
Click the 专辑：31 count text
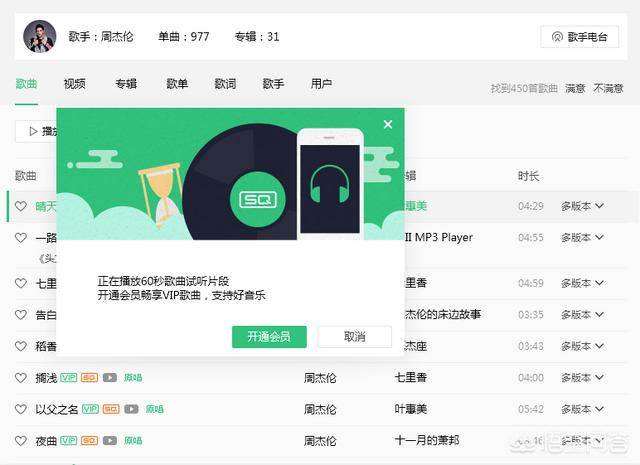click(x=257, y=37)
